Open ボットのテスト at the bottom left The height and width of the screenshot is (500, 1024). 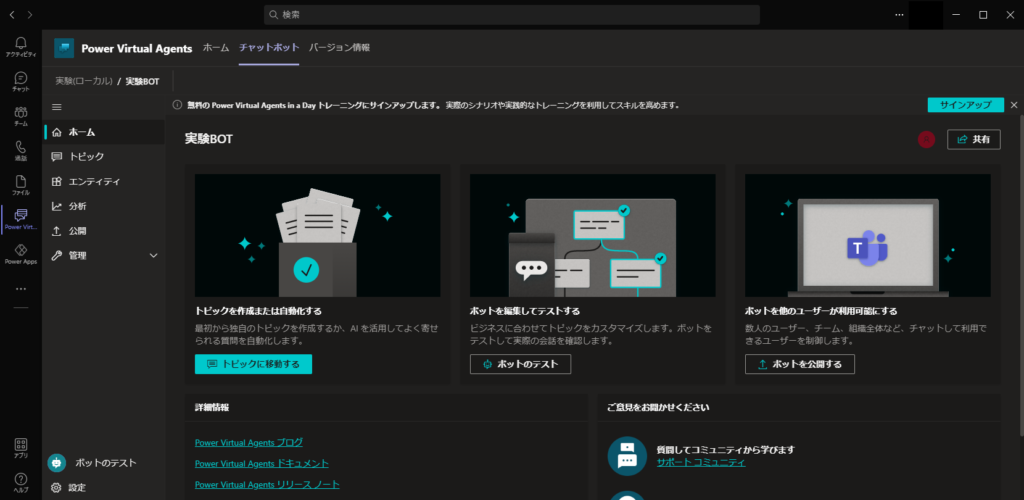(x=105, y=463)
